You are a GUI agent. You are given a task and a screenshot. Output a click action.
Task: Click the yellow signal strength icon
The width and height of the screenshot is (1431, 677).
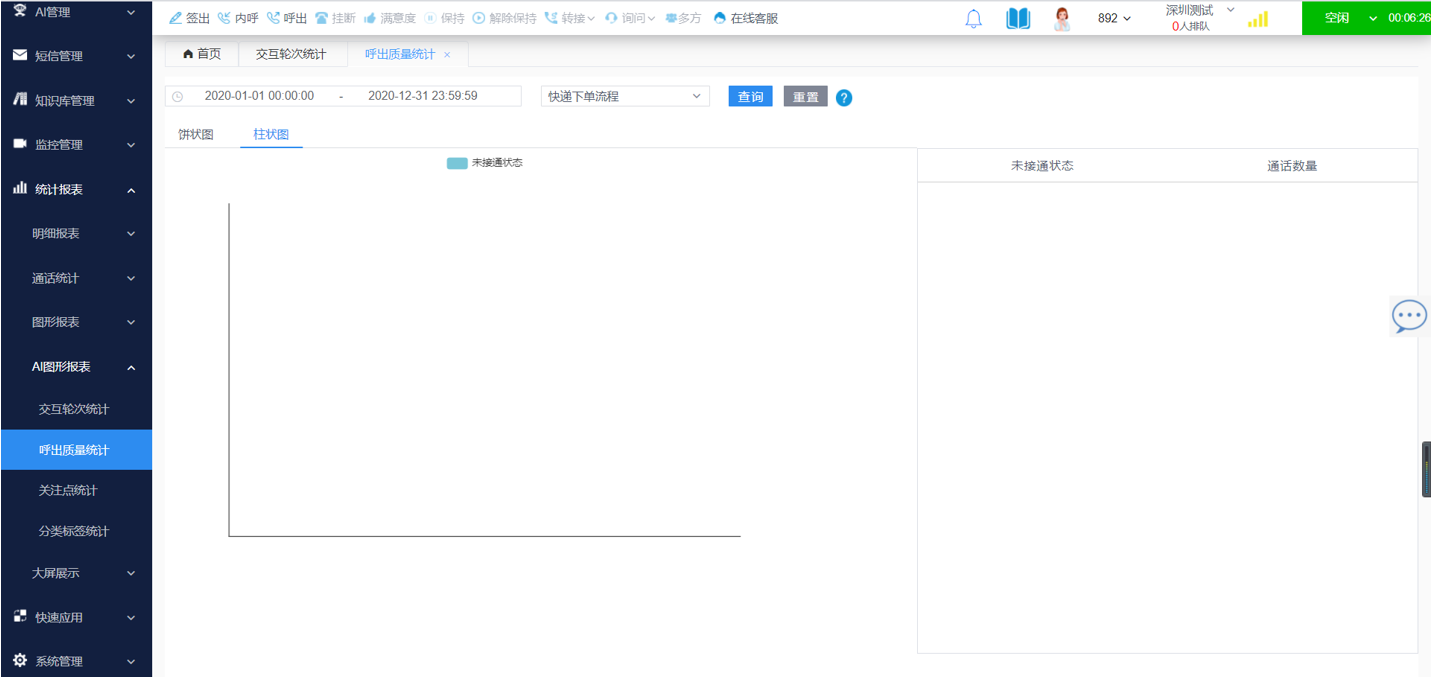pyautogui.click(x=1258, y=19)
